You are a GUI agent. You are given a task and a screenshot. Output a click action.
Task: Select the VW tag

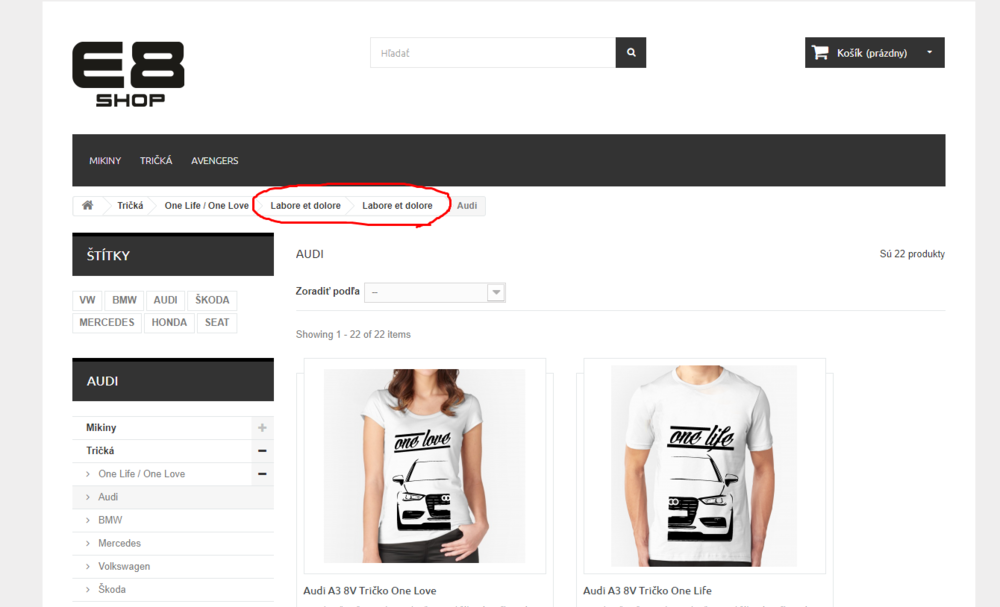pyautogui.click(x=87, y=300)
